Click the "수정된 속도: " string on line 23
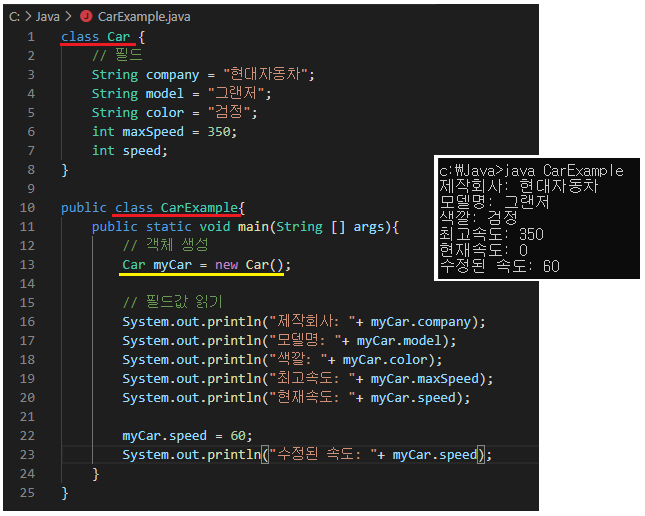645x516 pixels. [323, 455]
